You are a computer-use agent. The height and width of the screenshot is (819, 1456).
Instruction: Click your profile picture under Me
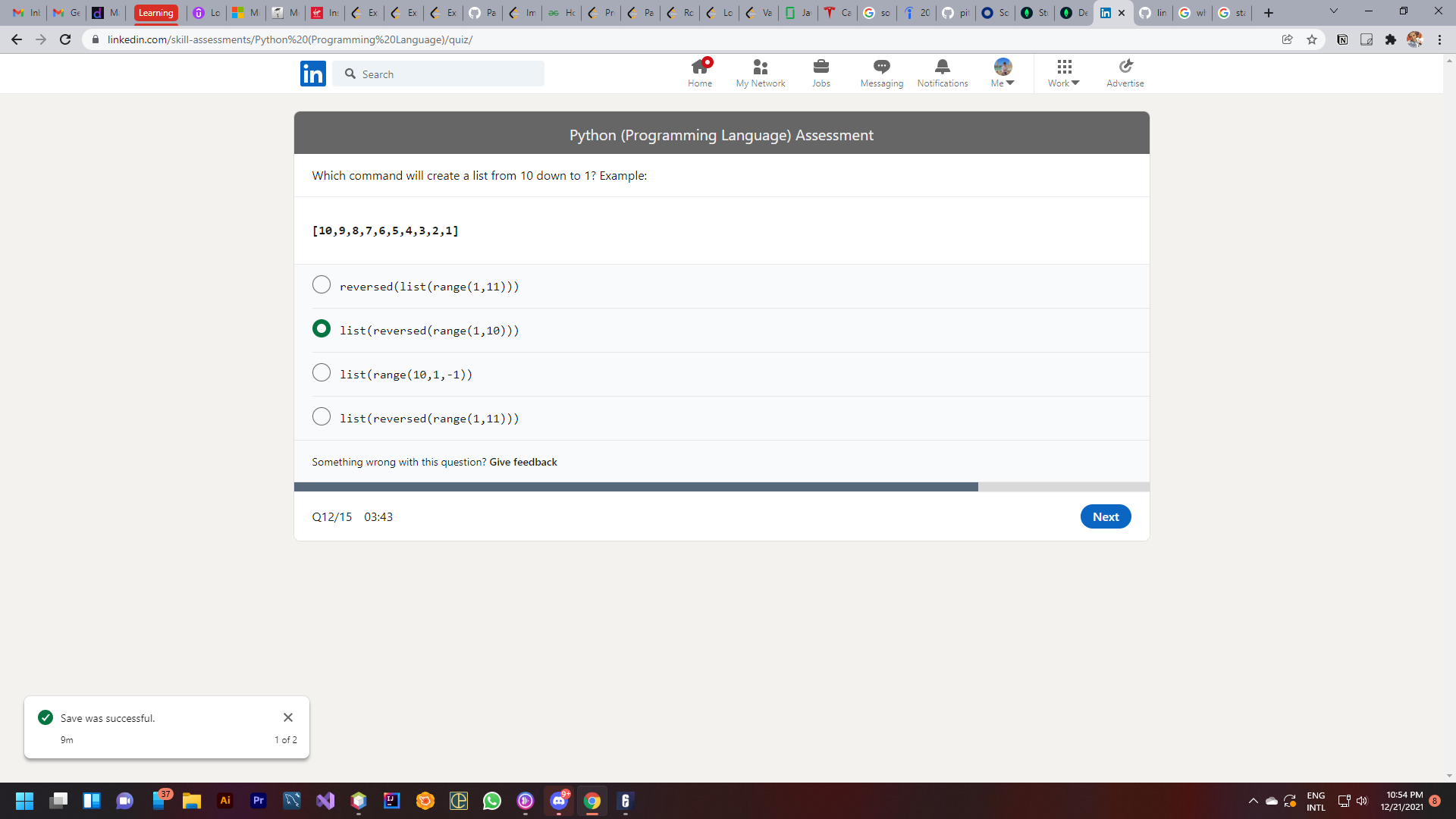(1003, 67)
